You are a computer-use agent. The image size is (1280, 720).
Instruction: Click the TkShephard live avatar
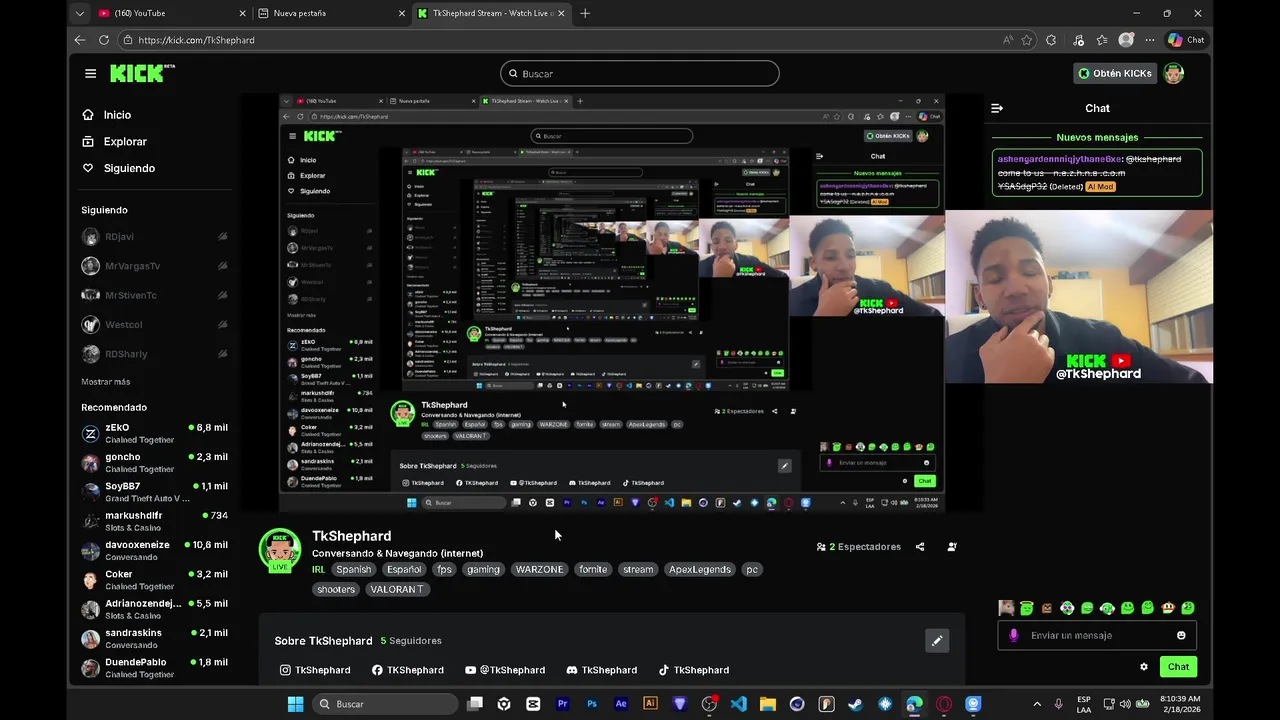click(x=280, y=551)
